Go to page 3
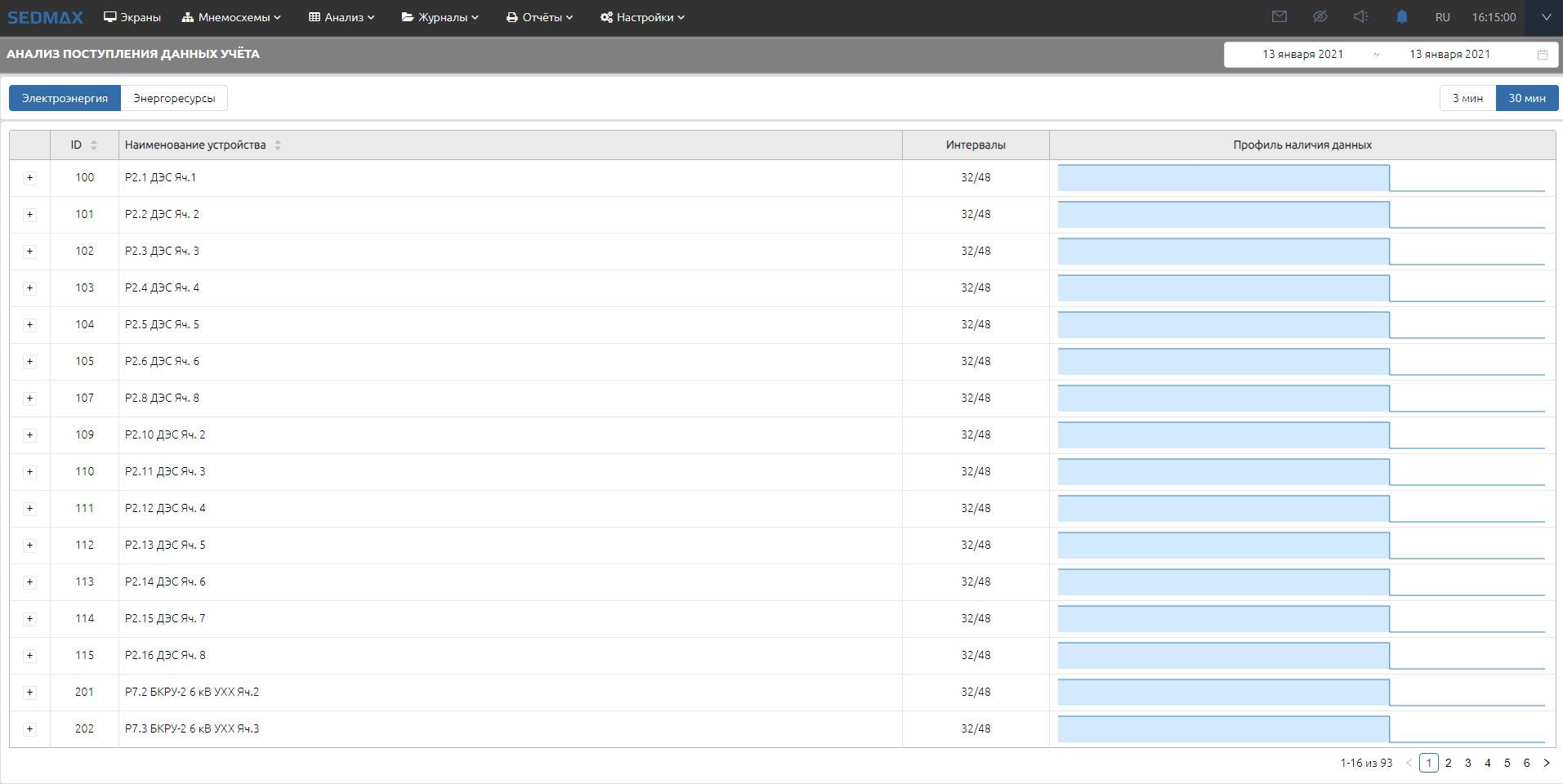The height and width of the screenshot is (784, 1563). click(1468, 763)
